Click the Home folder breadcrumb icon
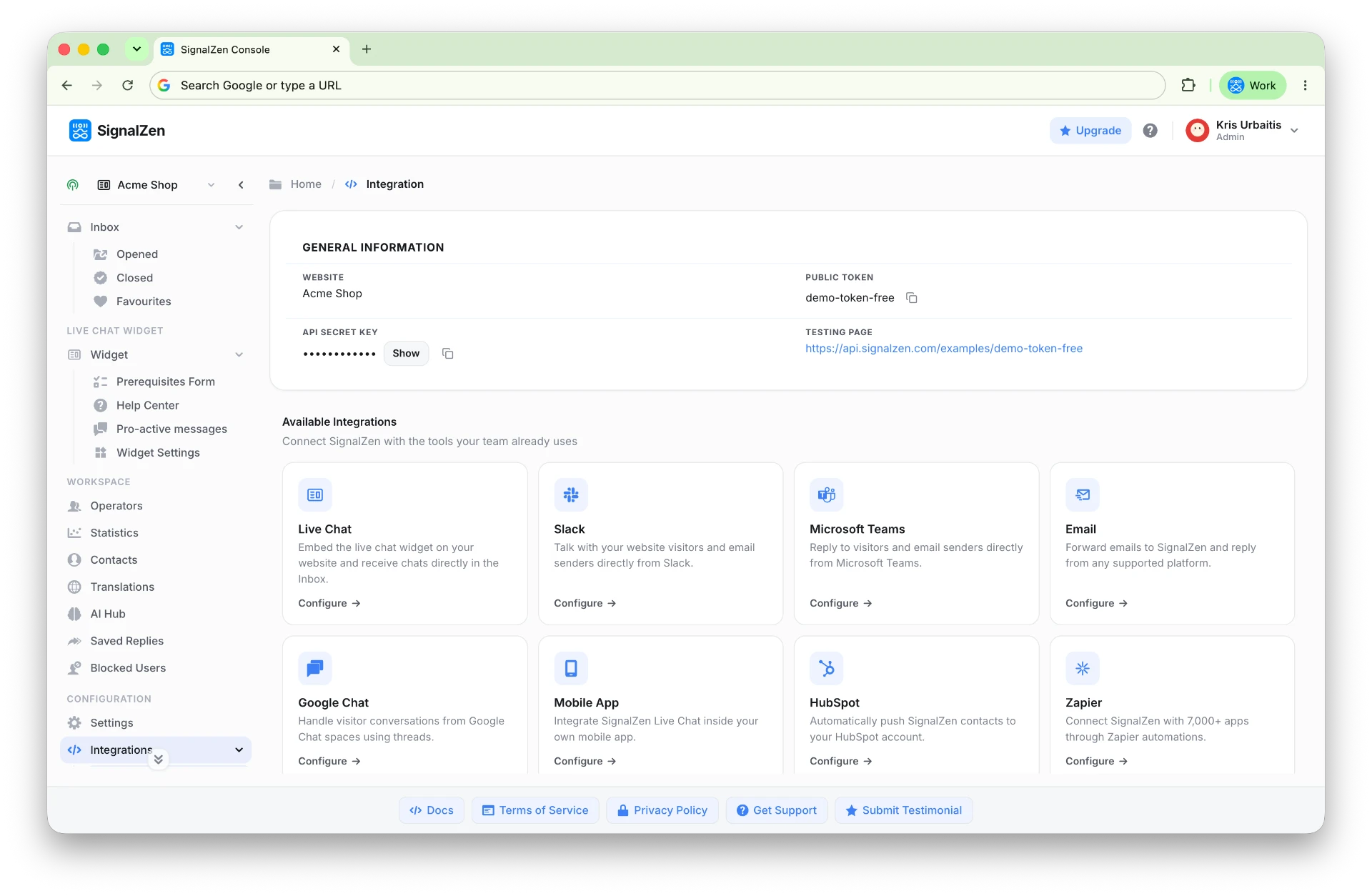The height and width of the screenshot is (896, 1372). coord(275,184)
